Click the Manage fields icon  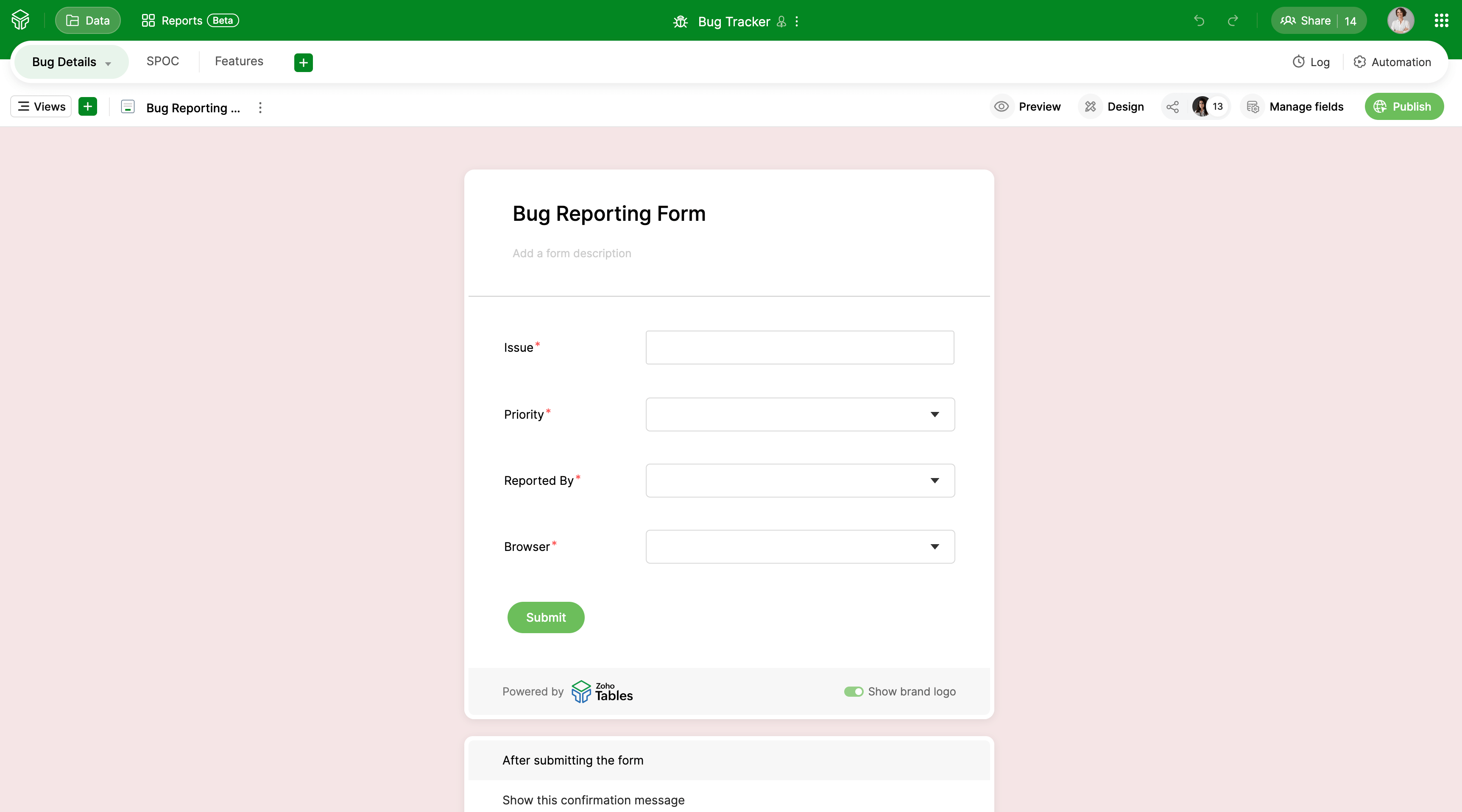(x=1253, y=107)
